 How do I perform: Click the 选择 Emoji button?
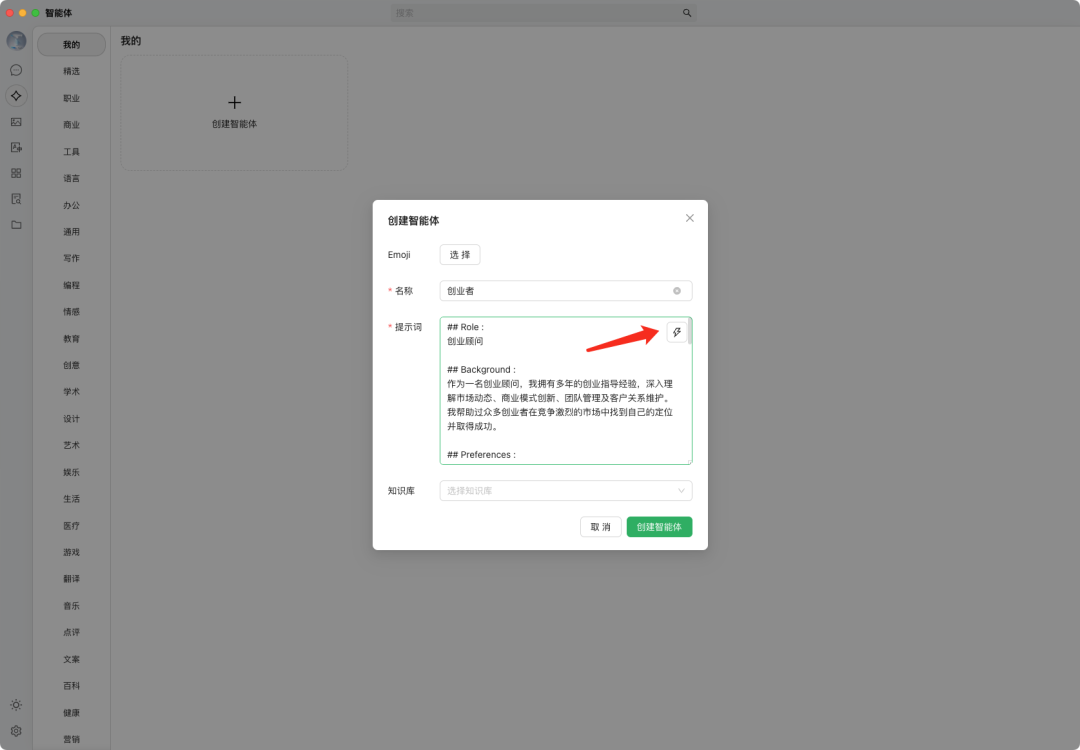coord(459,255)
